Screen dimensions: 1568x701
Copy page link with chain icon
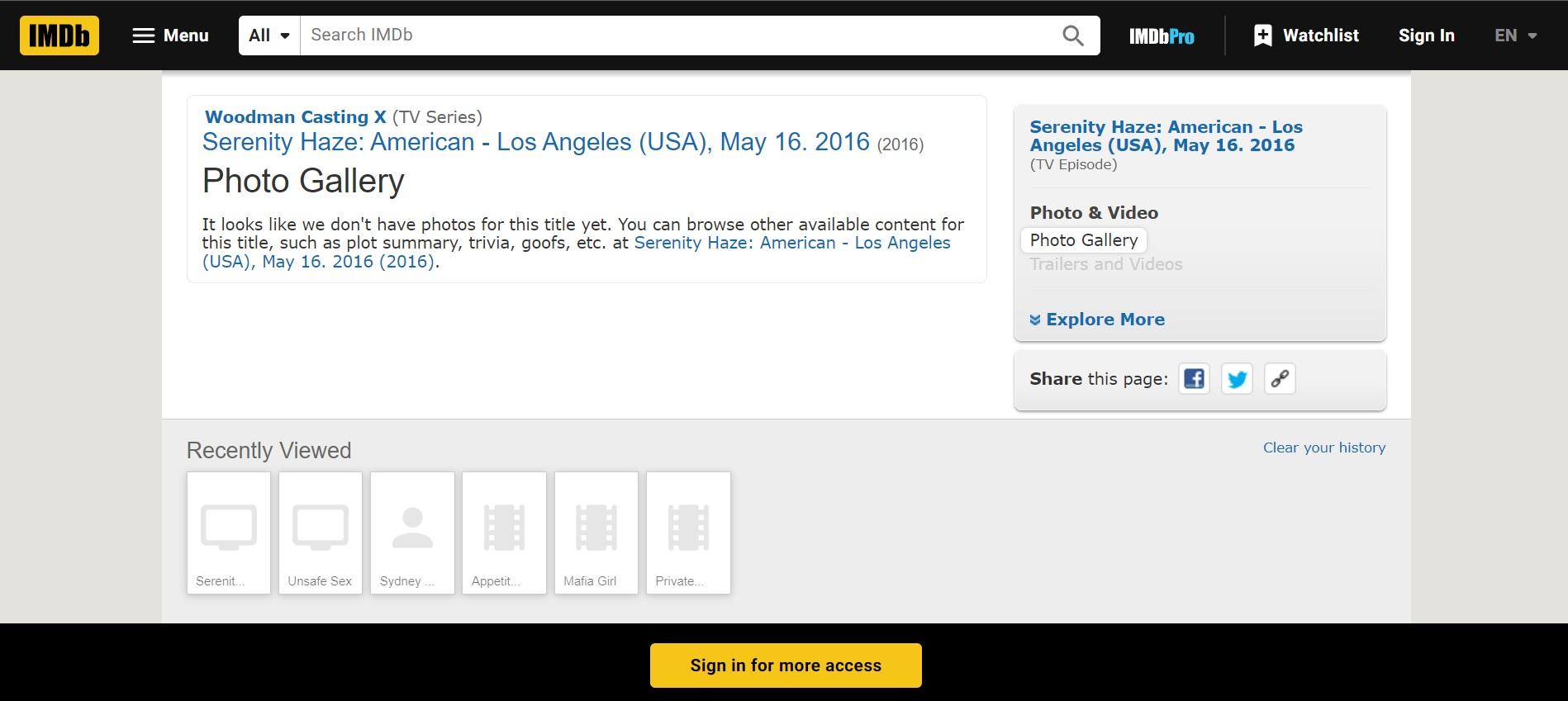pyautogui.click(x=1280, y=379)
